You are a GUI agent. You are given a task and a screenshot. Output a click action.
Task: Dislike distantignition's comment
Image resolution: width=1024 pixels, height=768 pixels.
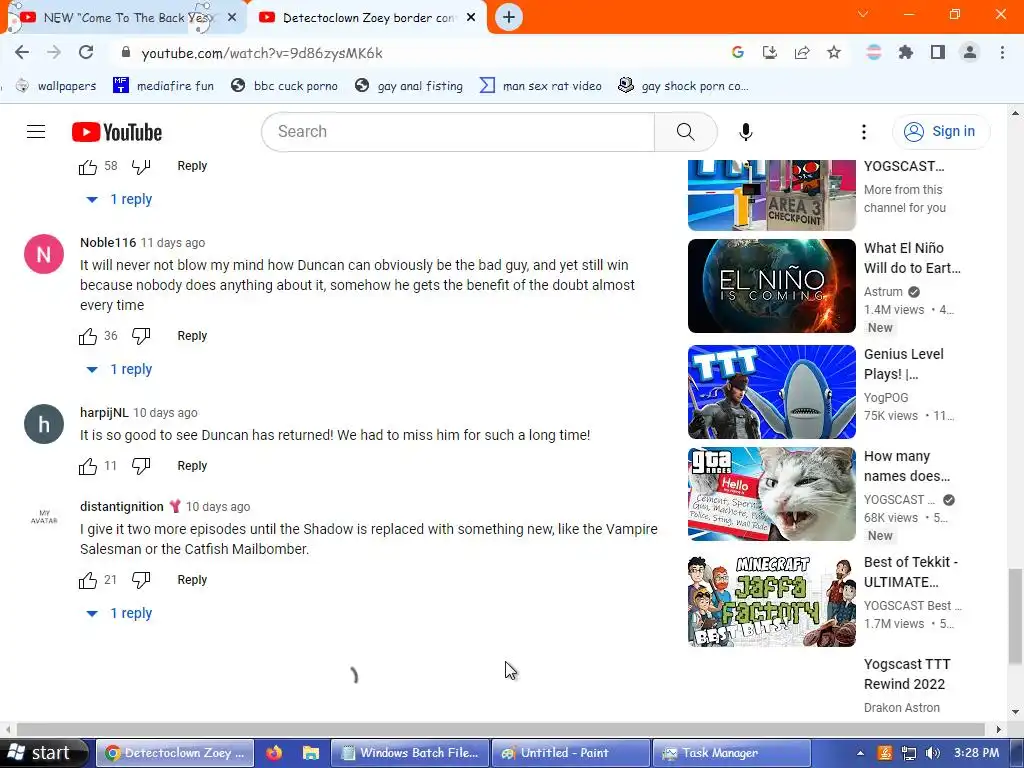(x=141, y=580)
